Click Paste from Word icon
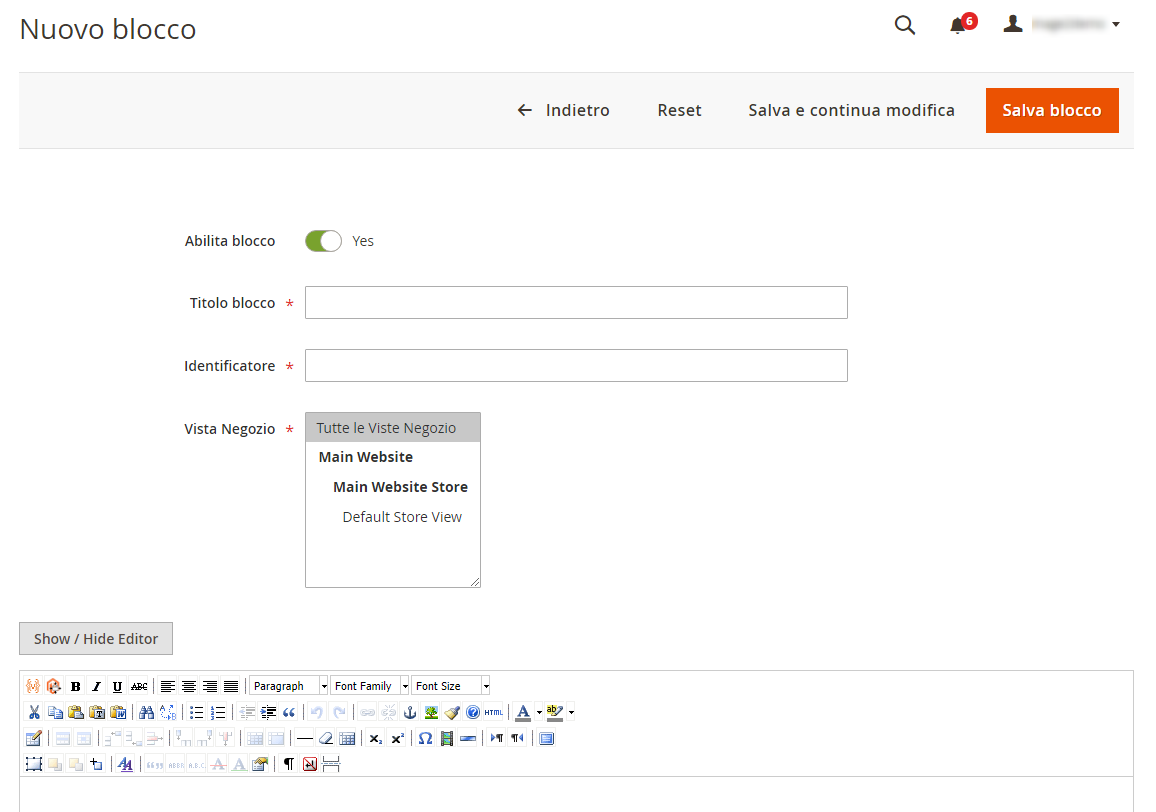Viewport: 1156px width, 812px height. click(118, 712)
